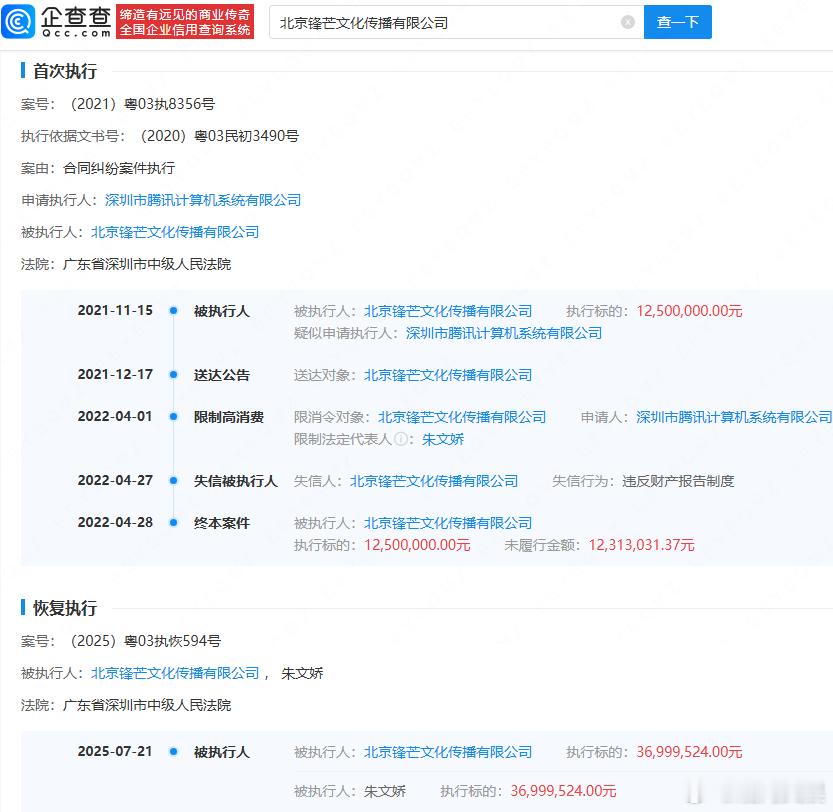Open 送达对象 北京锋芒文化传播有限公司 link
This screenshot has width=833, height=812.
[448, 375]
